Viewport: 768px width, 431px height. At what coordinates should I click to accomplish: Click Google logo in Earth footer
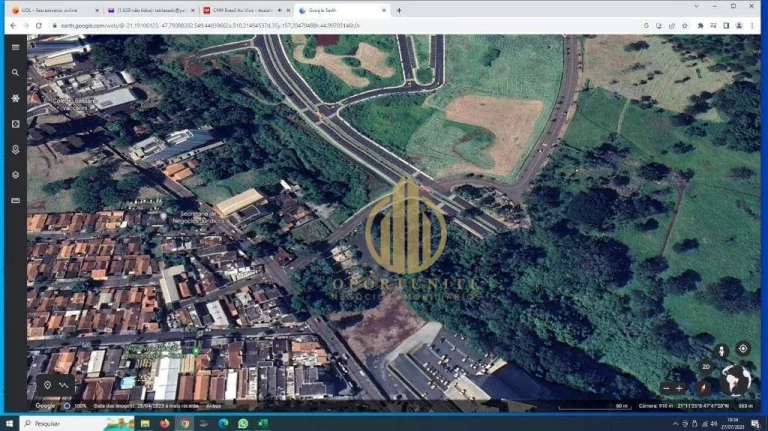45,406
